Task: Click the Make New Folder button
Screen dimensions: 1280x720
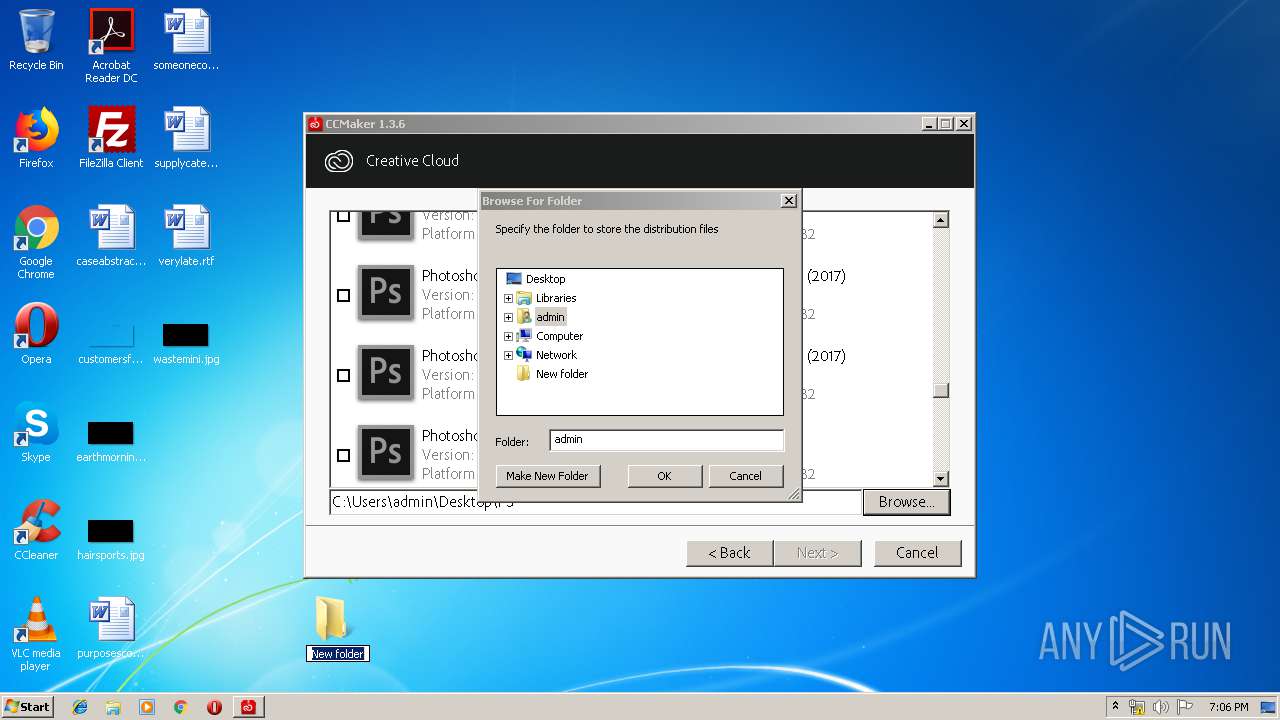Action: (x=547, y=476)
